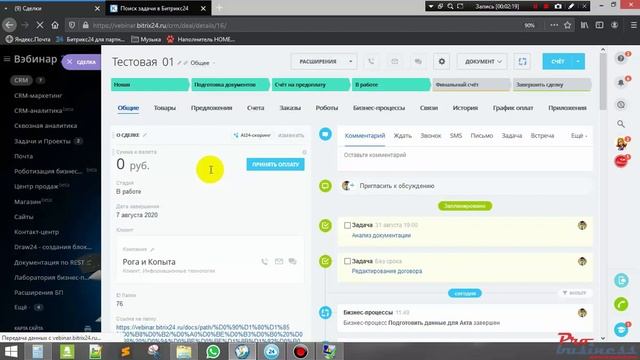The width and height of the screenshot is (640, 360).
Task: Open chat with Рога и Копыта company
Action: pos(293,261)
